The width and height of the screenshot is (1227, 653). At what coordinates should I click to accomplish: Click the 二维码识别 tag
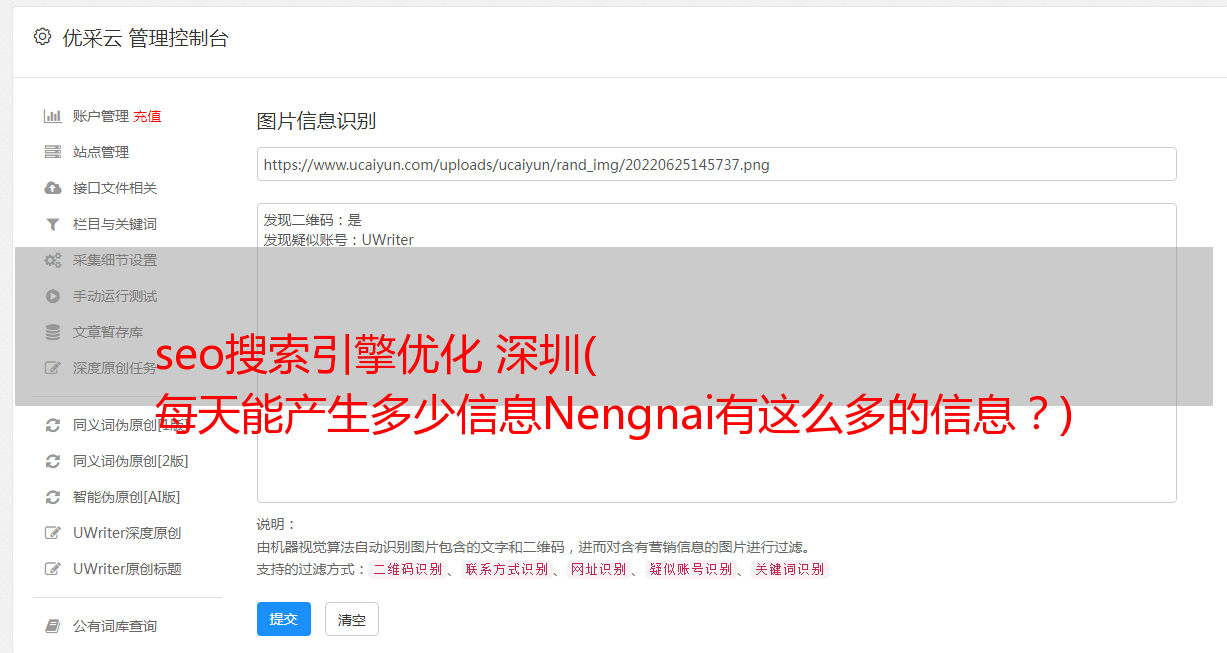(407, 569)
